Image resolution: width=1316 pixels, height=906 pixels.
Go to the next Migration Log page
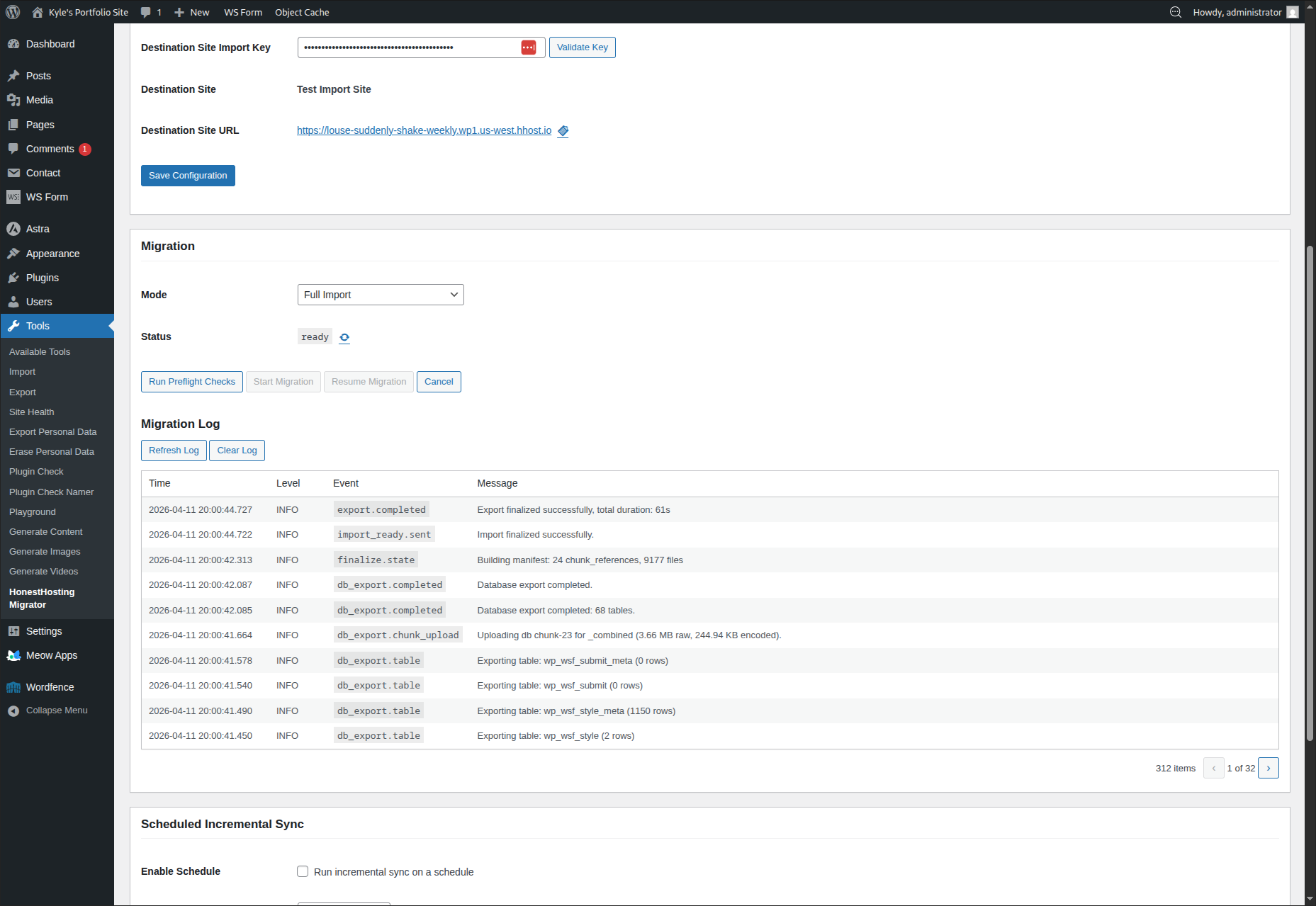(1269, 768)
